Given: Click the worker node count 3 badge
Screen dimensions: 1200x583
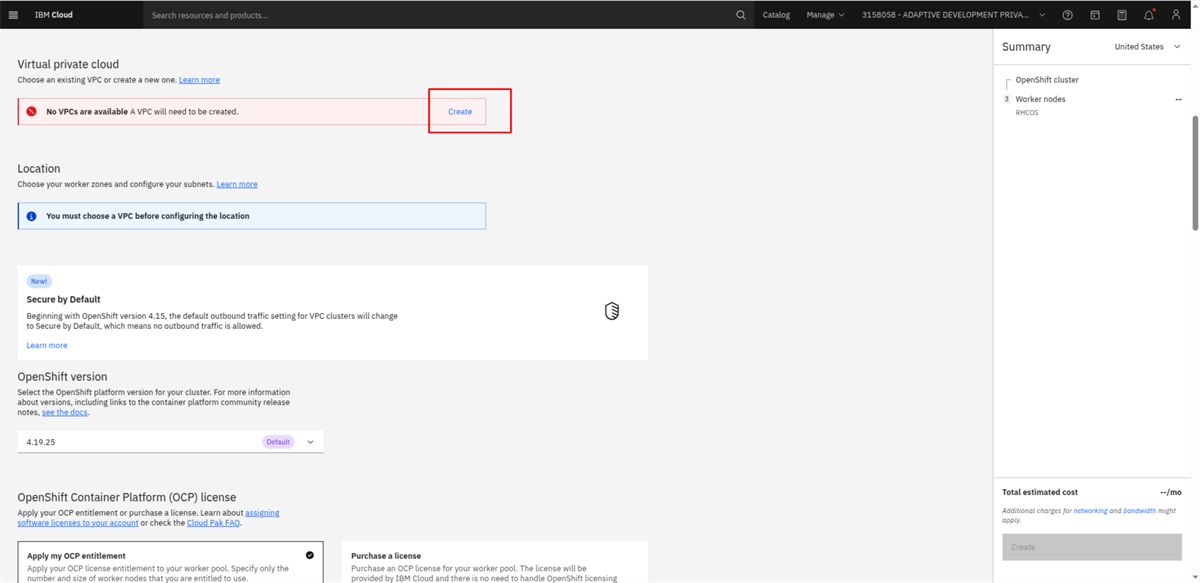Looking at the screenshot, I should (x=1007, y=99).
